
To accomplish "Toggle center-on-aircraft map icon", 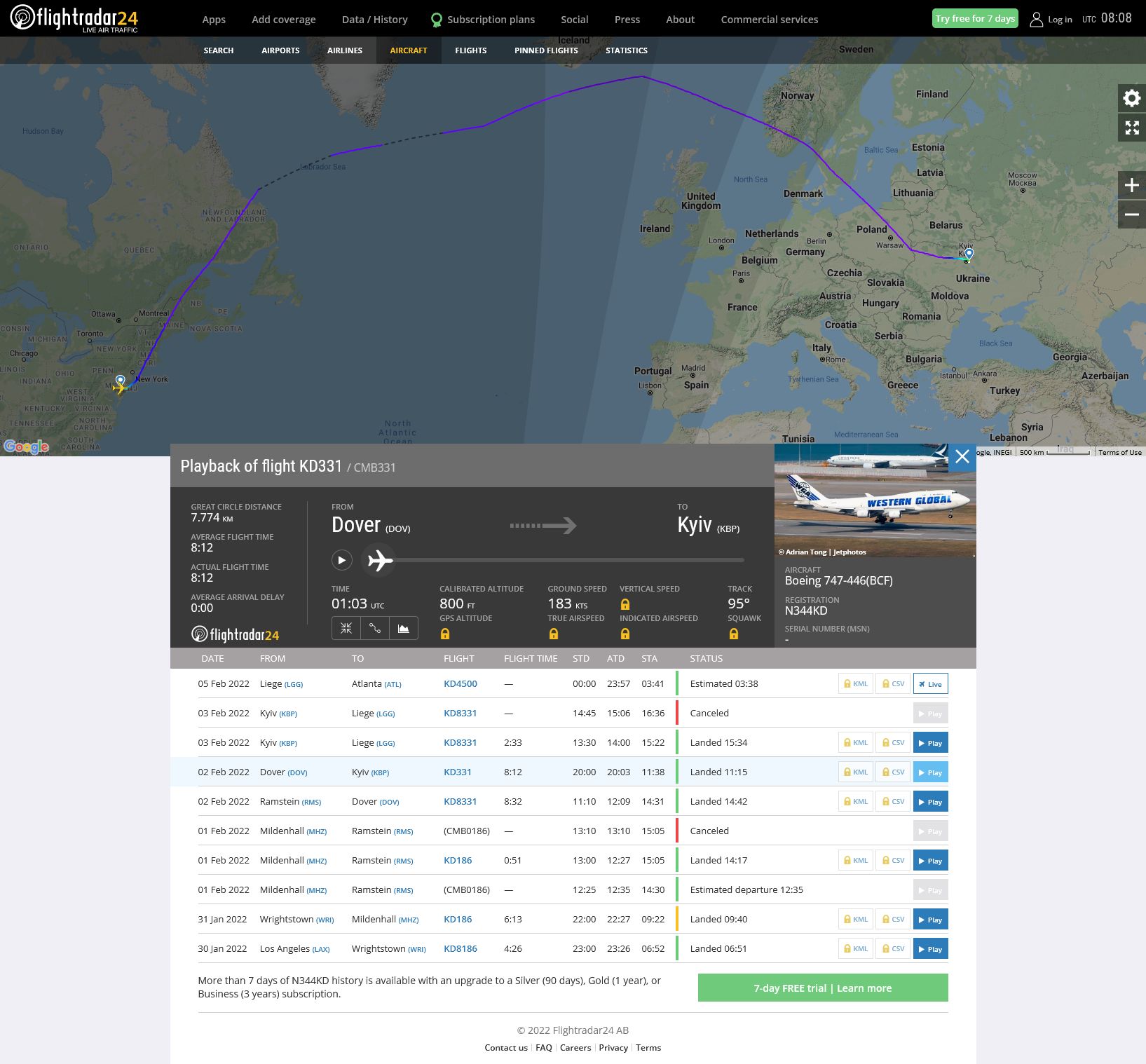I will [346, 628].
